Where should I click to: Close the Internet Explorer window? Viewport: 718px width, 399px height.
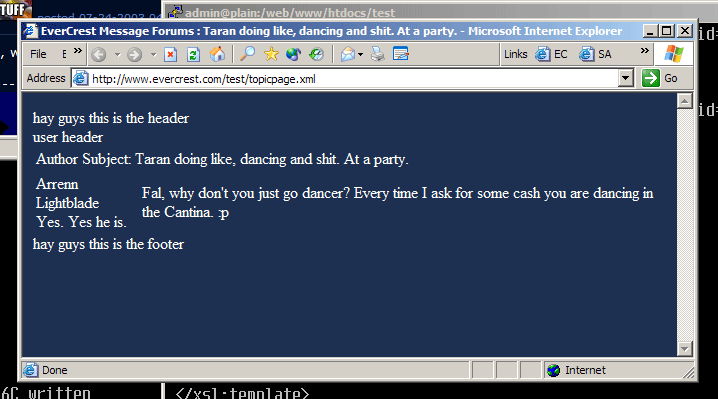(685, 31)
